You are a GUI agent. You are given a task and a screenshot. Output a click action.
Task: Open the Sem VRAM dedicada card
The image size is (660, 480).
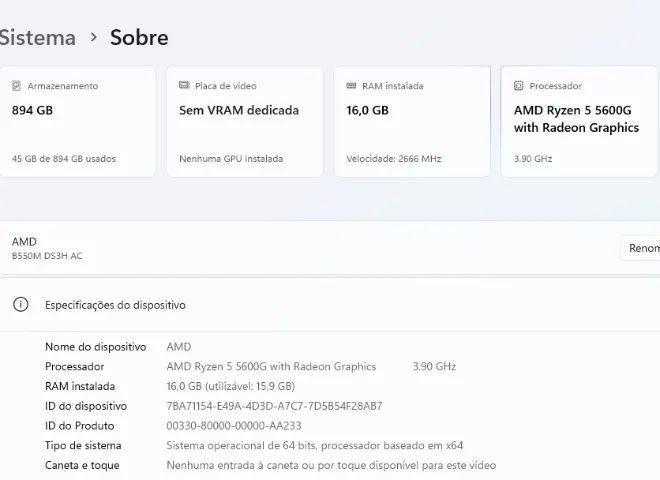tap(245, 122)
